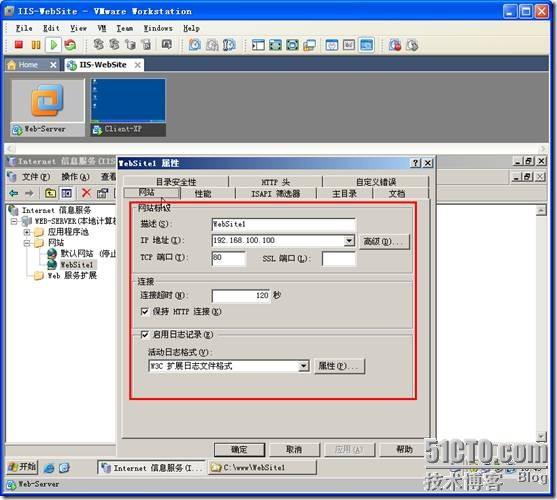The width and height of the screenshot is (557, 500).
Task: Click the Client-XP team thumbnail
Action: tap(128, 107)
